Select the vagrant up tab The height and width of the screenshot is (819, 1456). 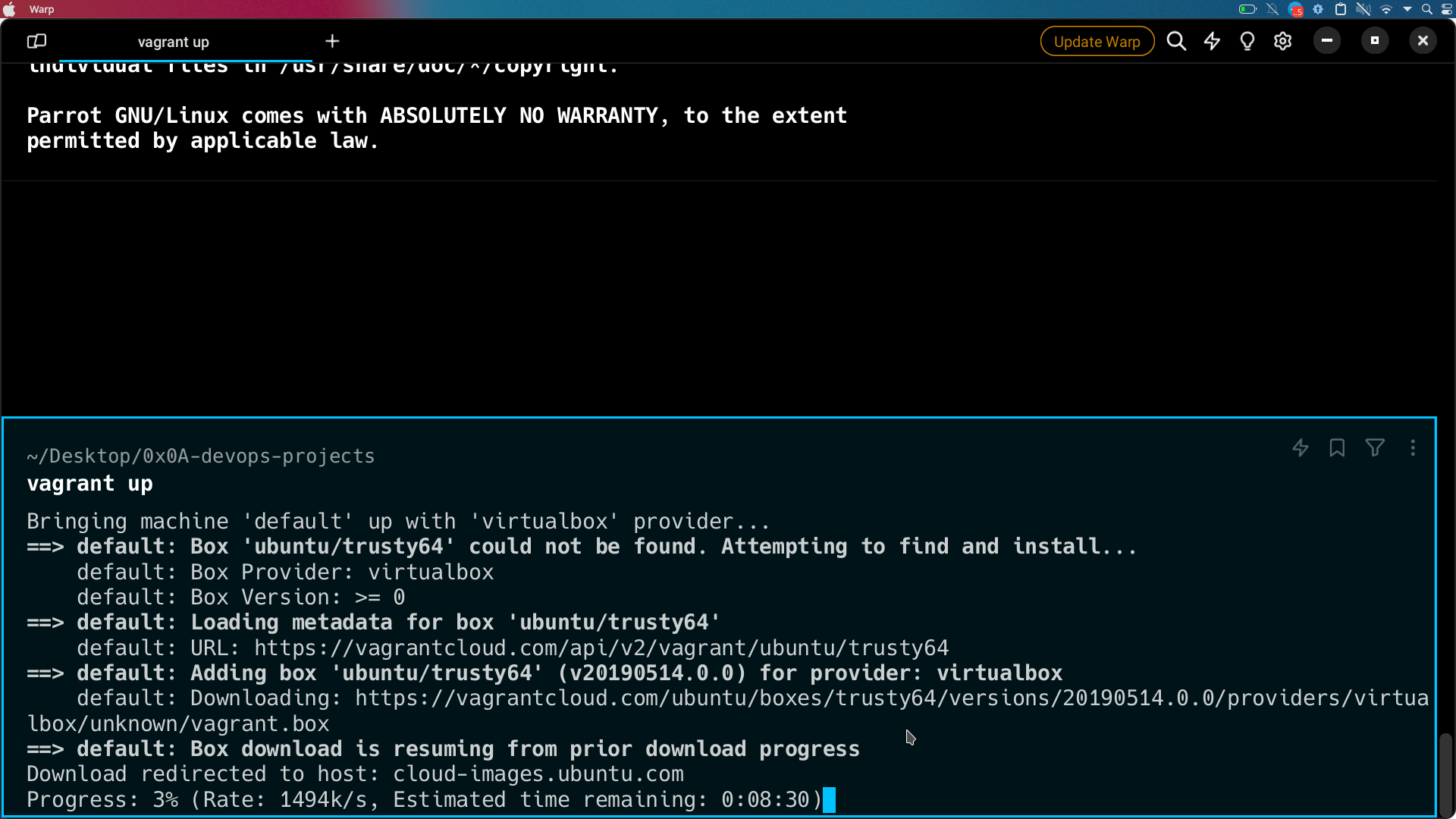173,42
